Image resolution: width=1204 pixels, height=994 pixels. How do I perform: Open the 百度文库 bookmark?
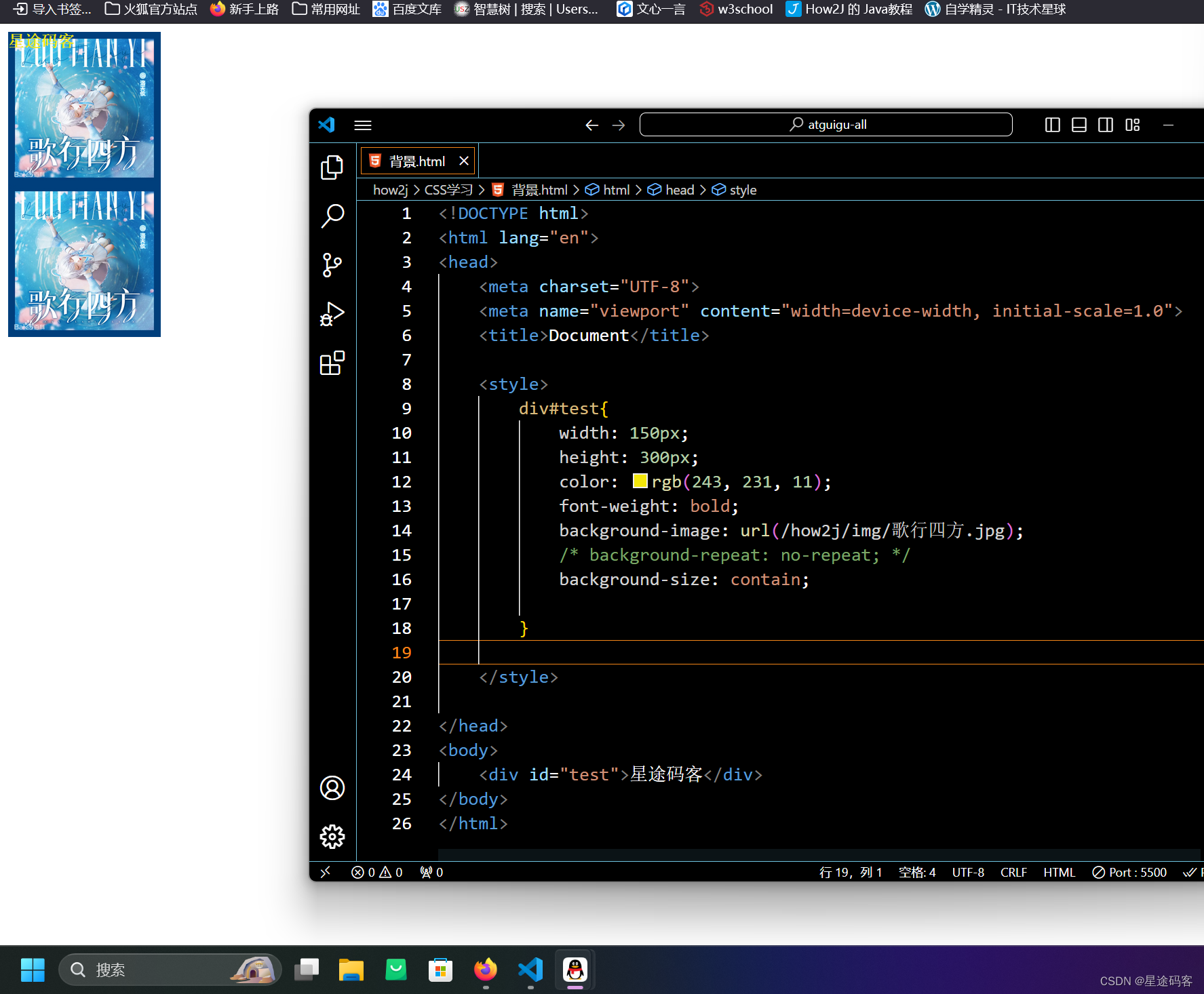pyautogui.click(x=408, y=9)
